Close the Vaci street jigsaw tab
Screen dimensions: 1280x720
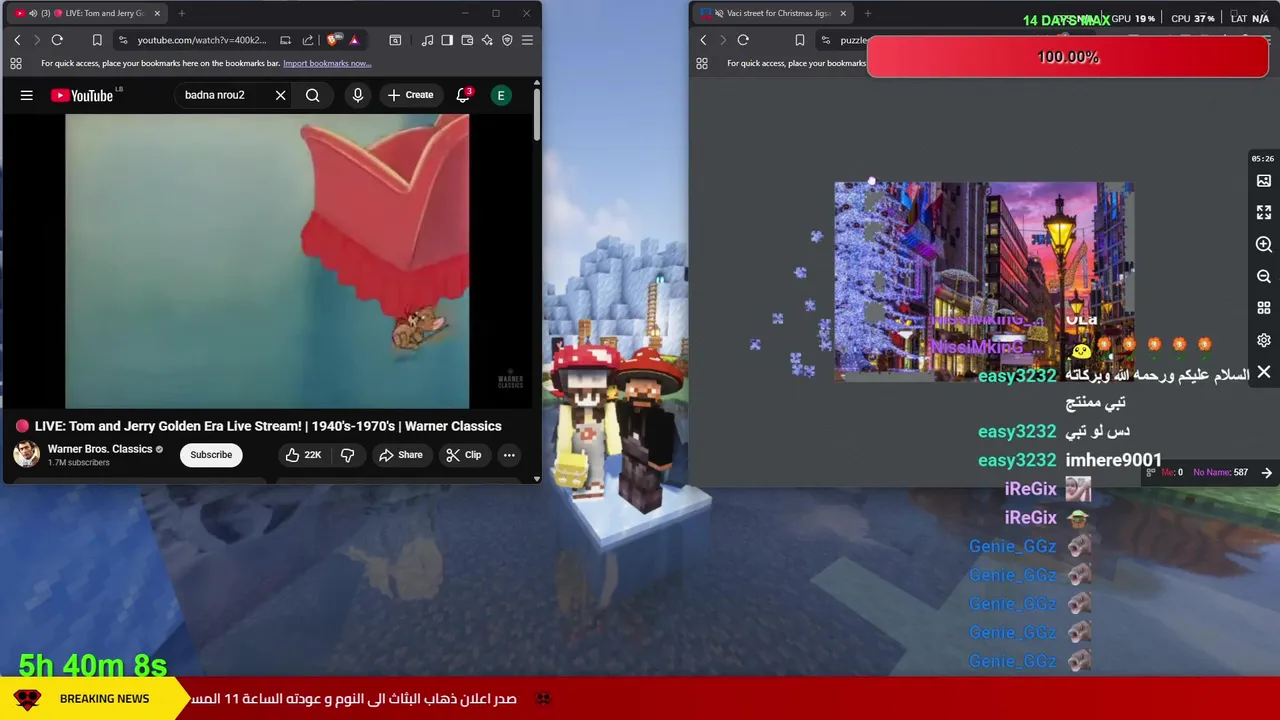coord(843,13)
